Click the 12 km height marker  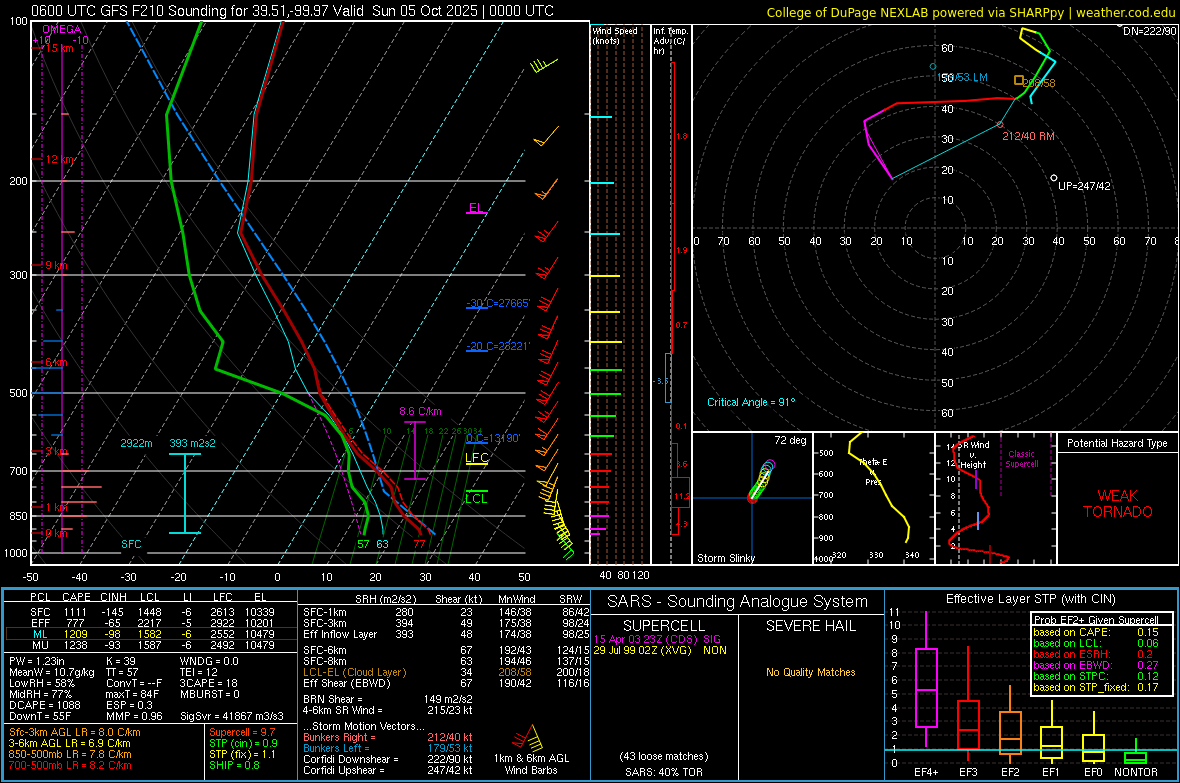59,160
